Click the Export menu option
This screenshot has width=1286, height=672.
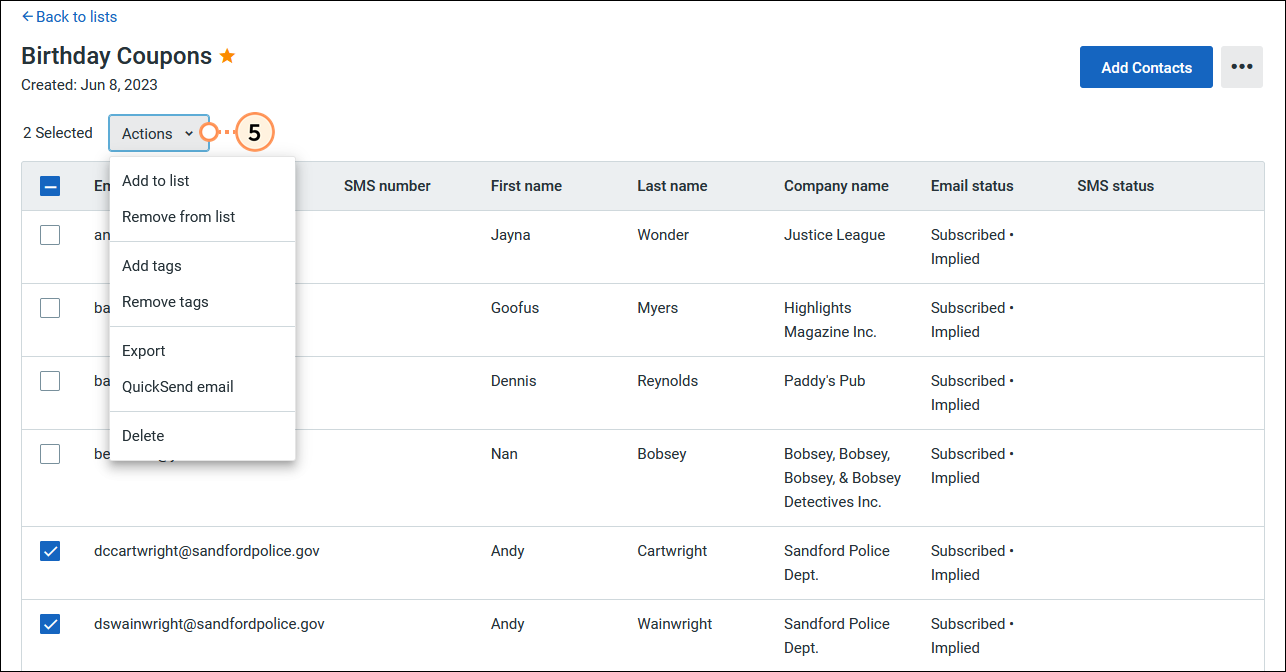pyautogui.click(x=143, y=350)
